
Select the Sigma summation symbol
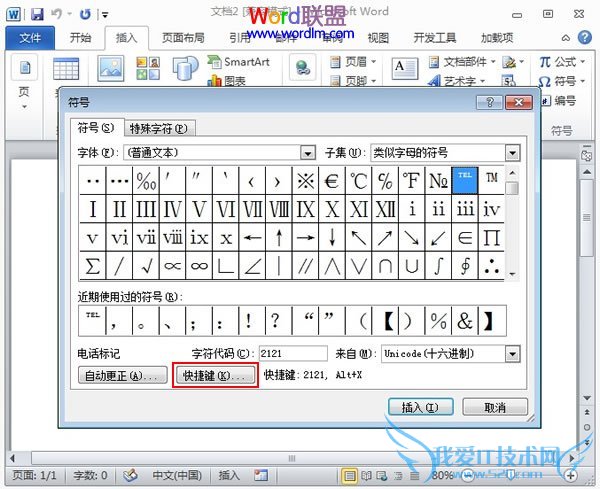click(93, 266)
